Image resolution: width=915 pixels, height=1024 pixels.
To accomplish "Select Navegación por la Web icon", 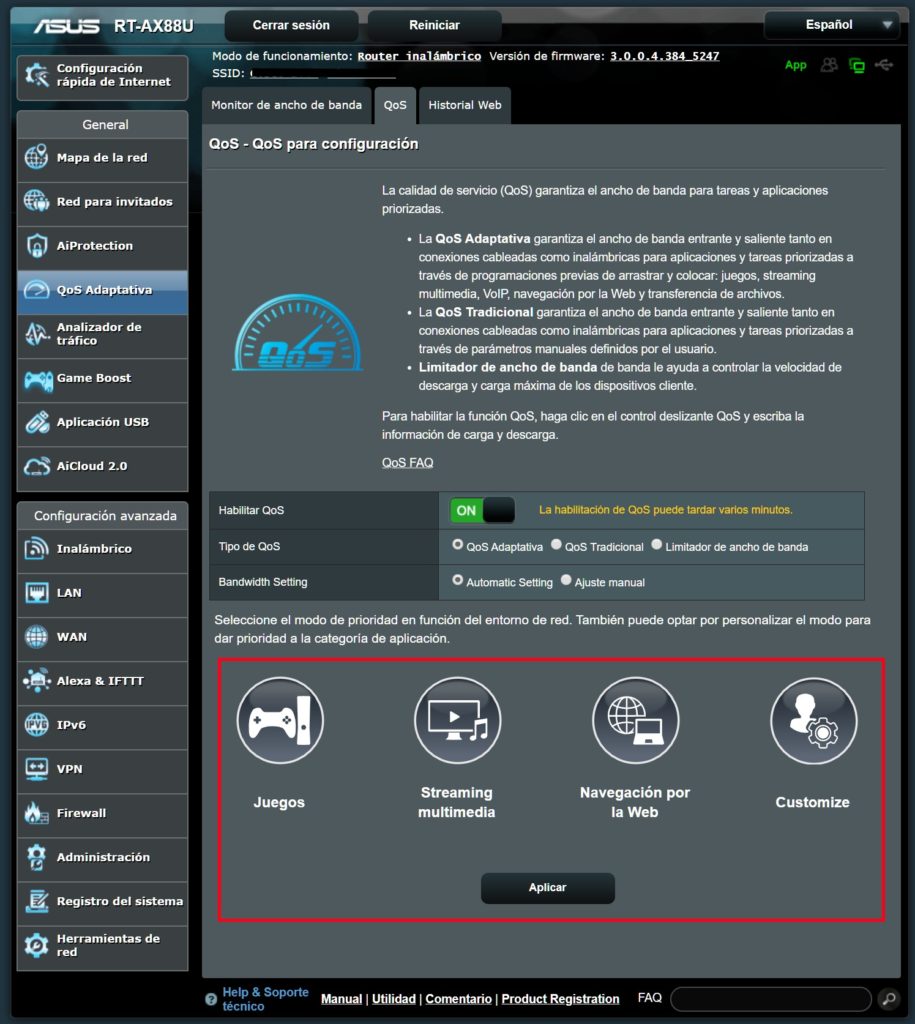I will pyautogui.click(x=635, y=721).
